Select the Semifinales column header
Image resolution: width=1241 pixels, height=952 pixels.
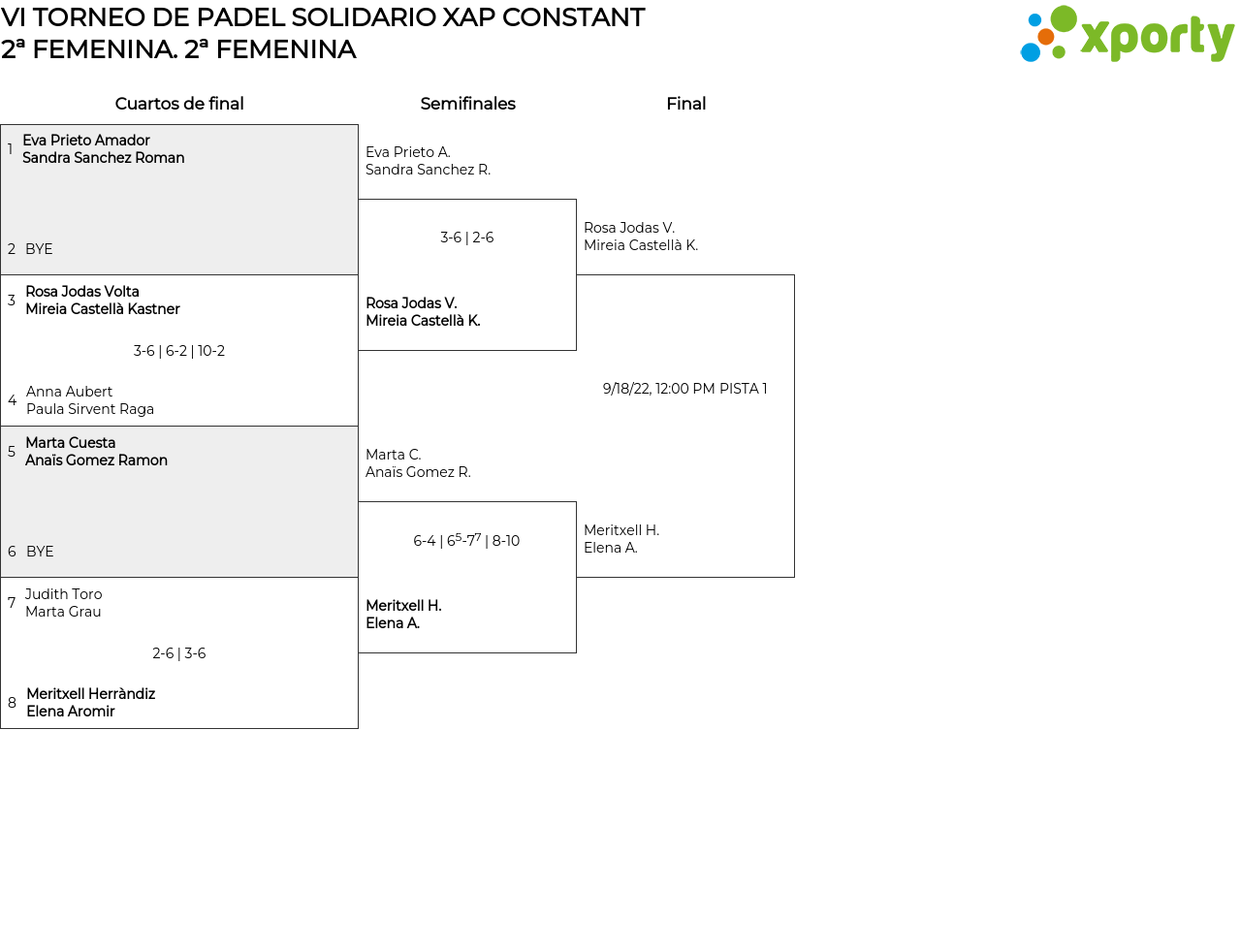click(467, 104)
